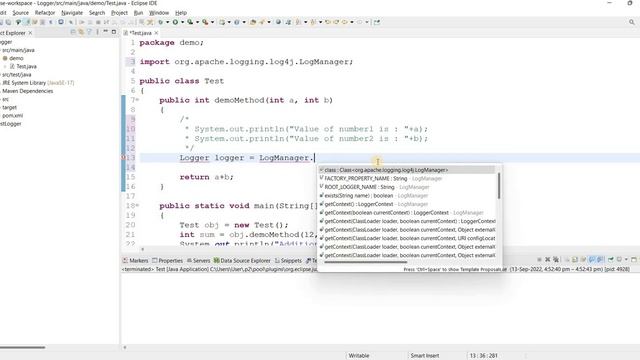Image resolution: width=640 pixels, height=360 pixels.
Task: Switch to the Markers tab
Action: [x=136, y=260]
